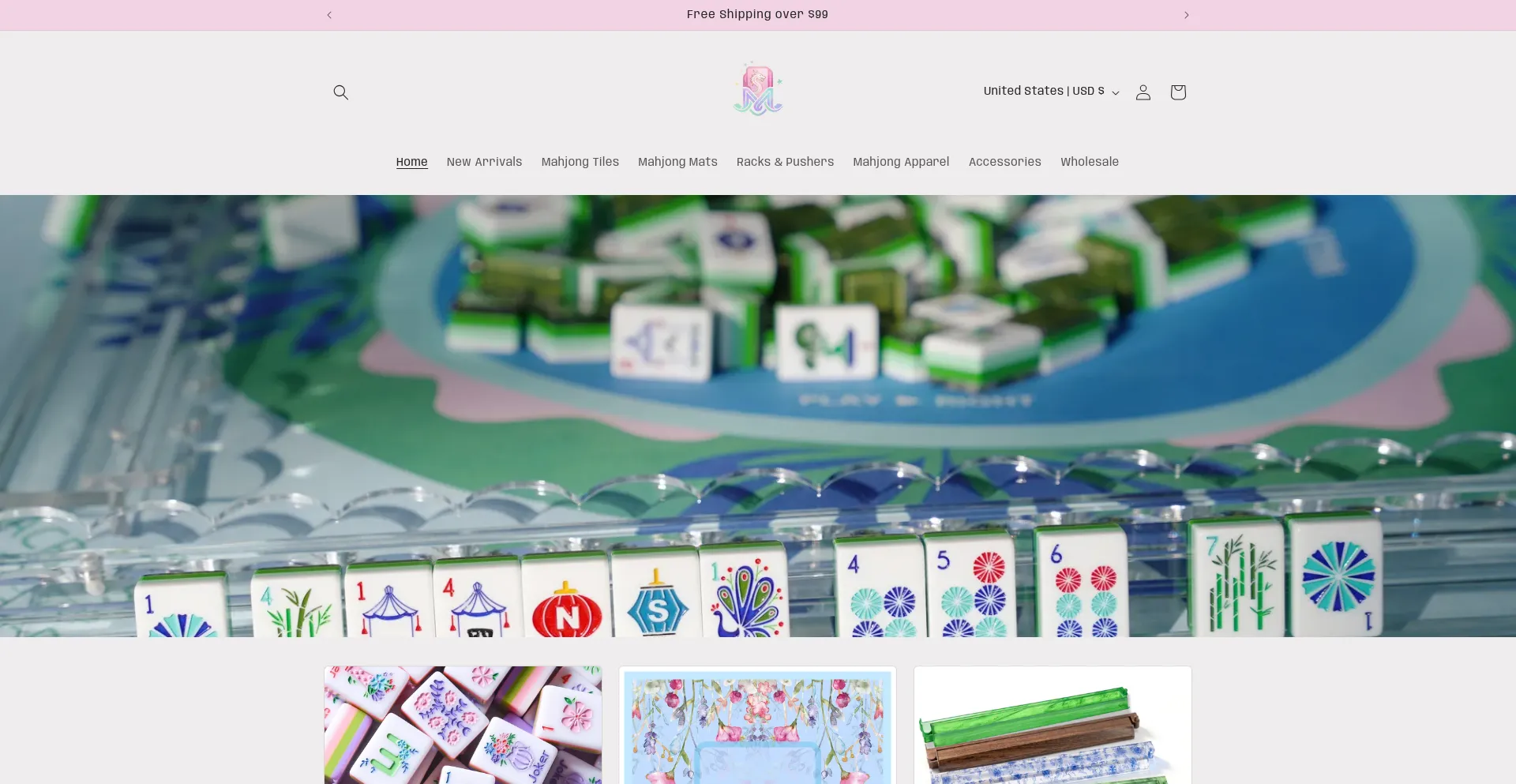The image size is (1516, 784).
Task: Open the green and wood racks thumbnail
Action: tap(1053, 725)
